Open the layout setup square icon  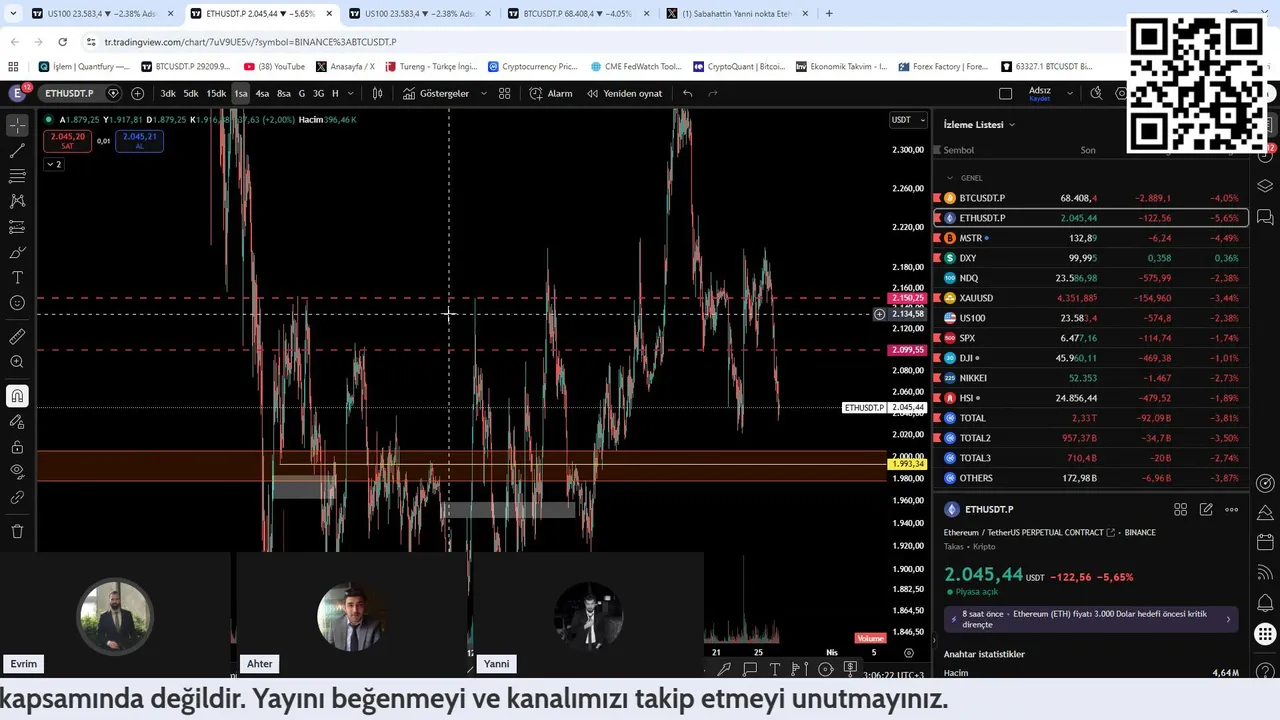(x=1006, y=93)
